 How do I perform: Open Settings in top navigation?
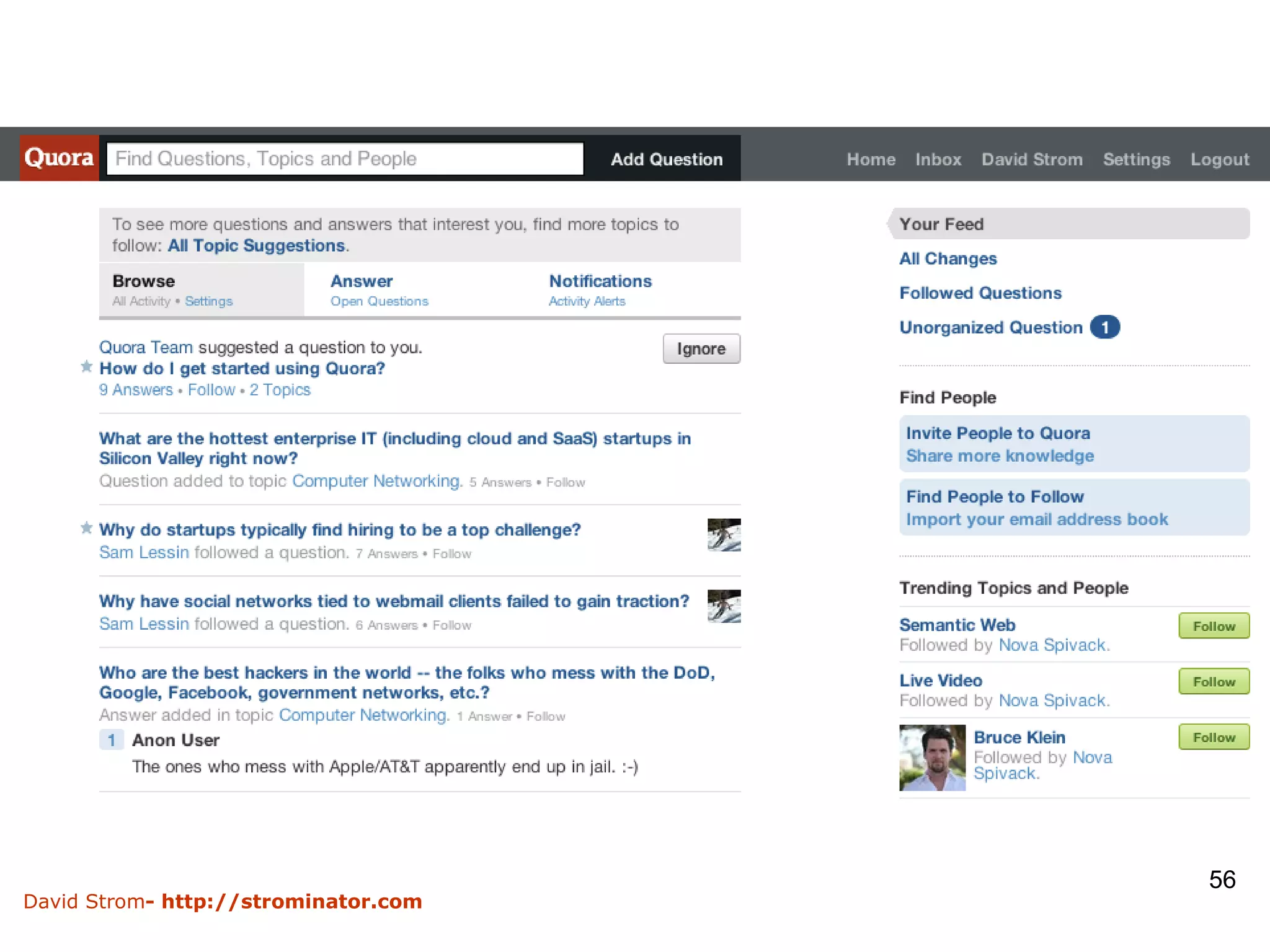tap(1136, 160)
